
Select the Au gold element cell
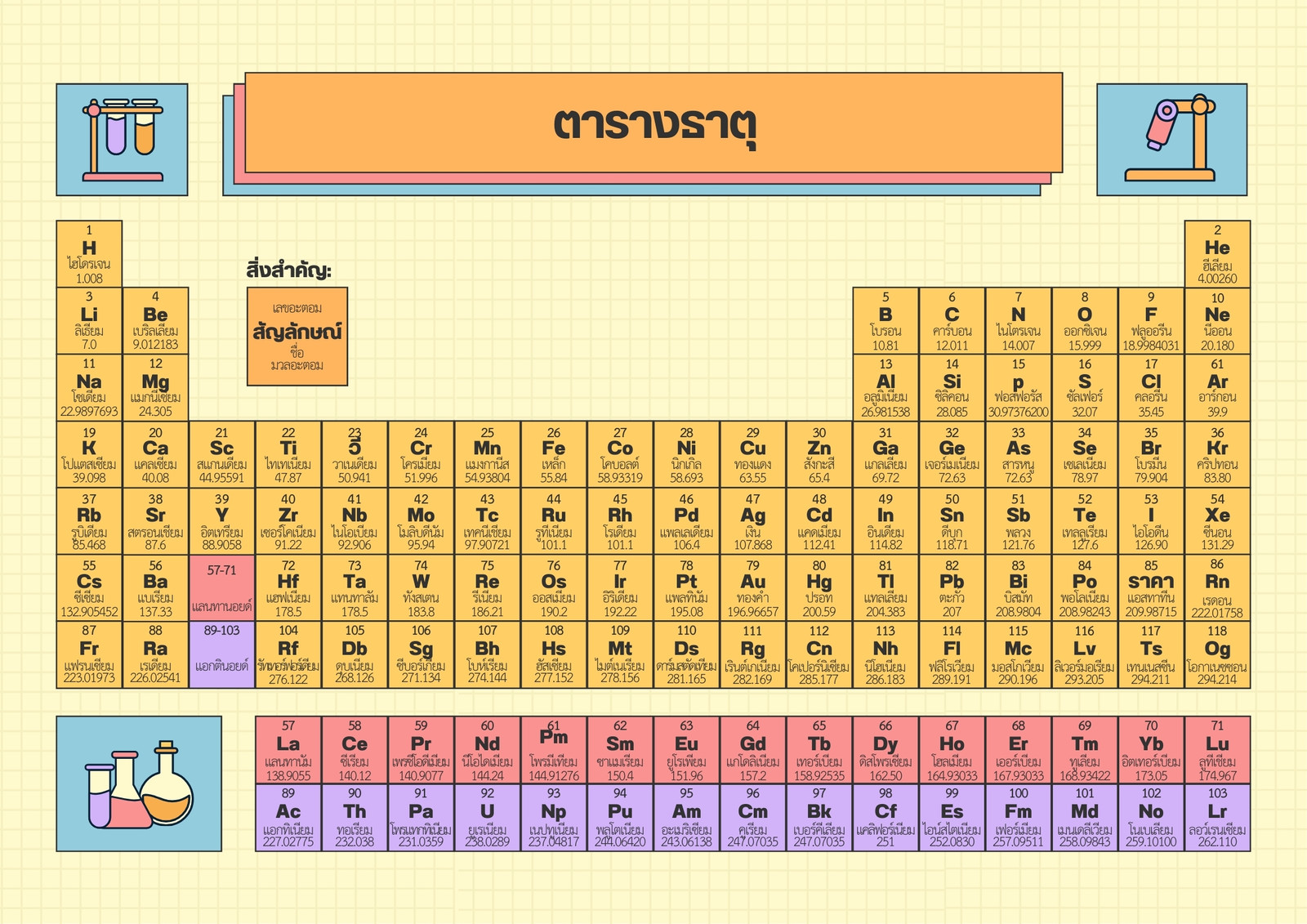click(753, 588)
